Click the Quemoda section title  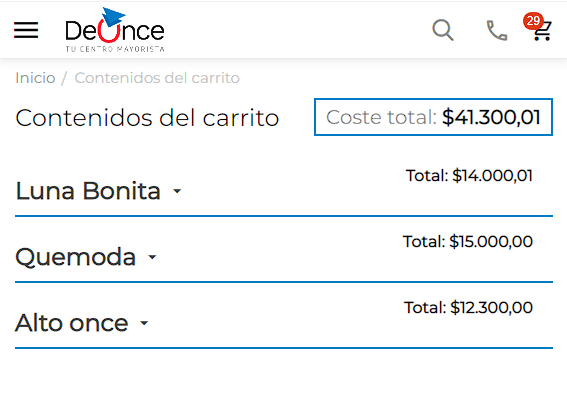tap(76, 257)
